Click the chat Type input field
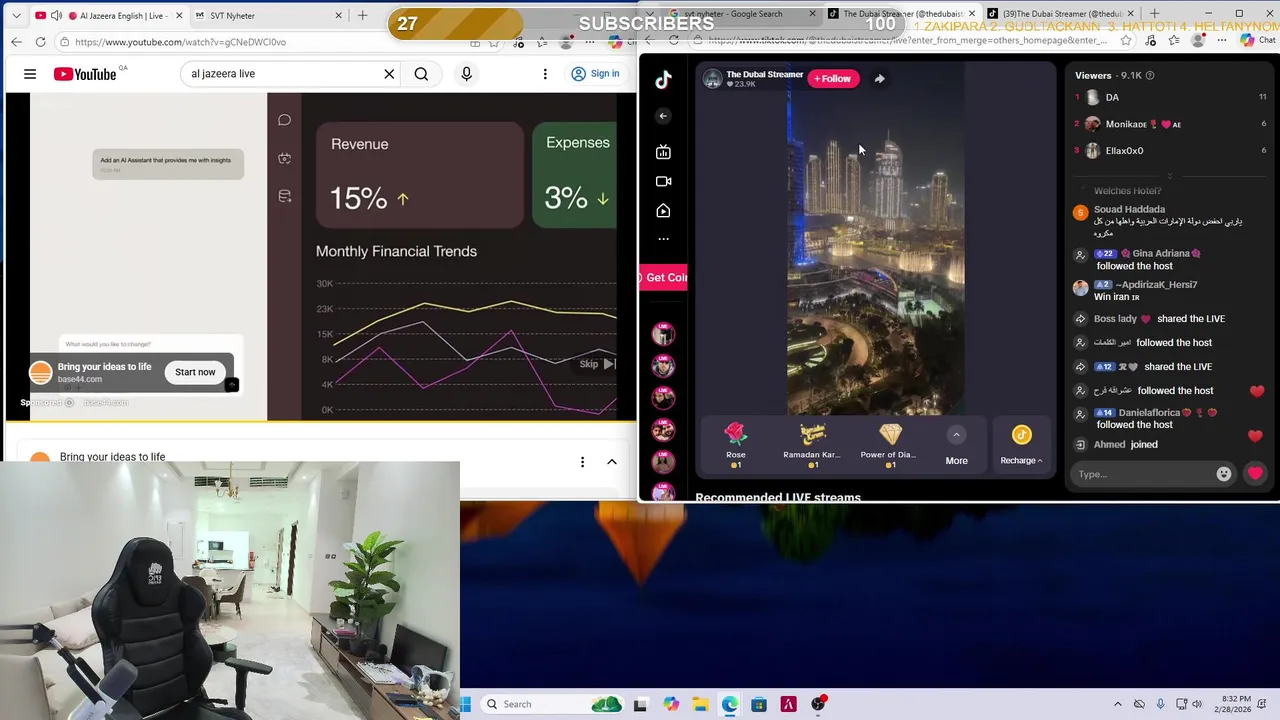Viewport: 1280px width, 720px height. tap(1140, 474)
